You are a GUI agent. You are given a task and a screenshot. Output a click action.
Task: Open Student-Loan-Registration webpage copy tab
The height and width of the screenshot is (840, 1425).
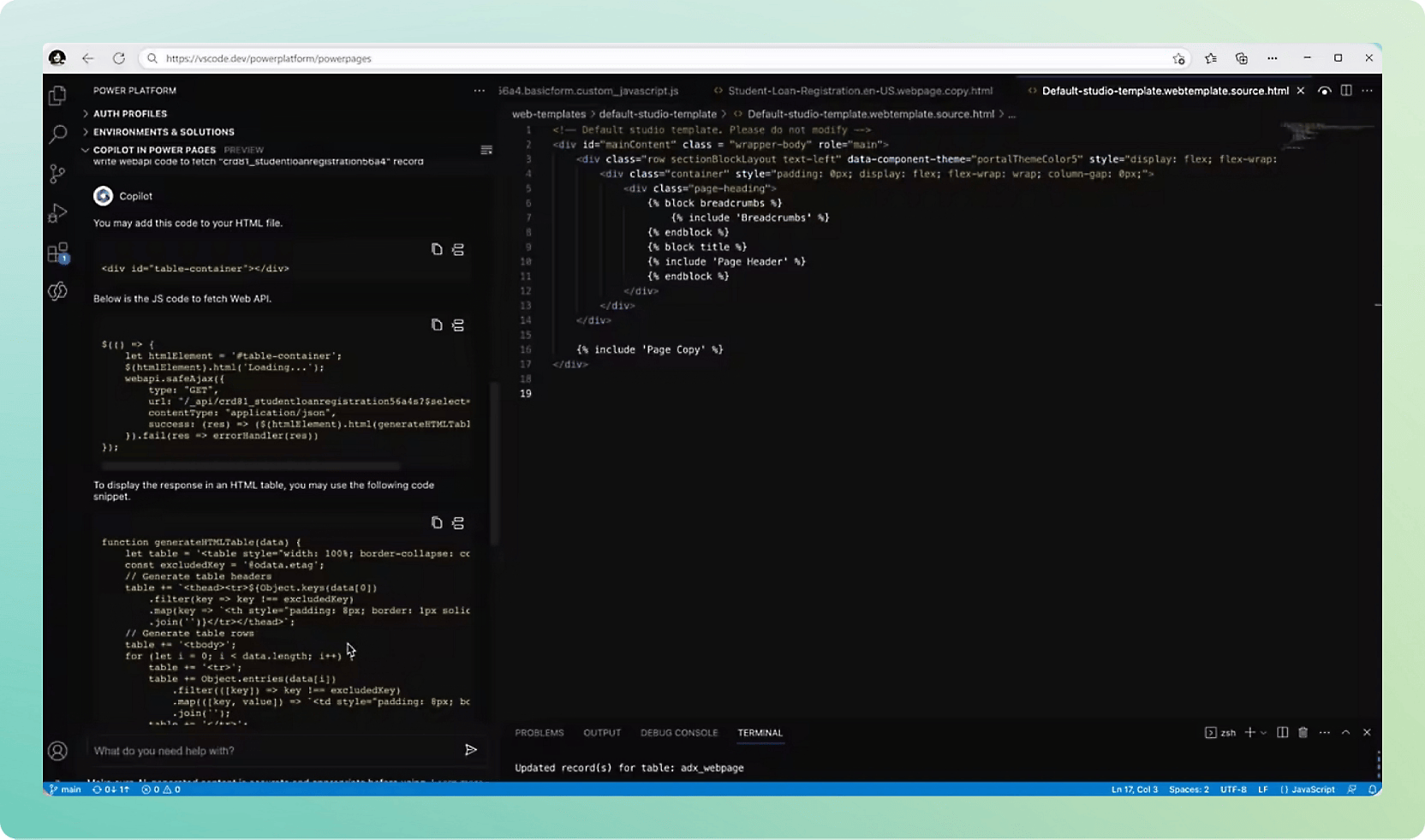point(859,91)
